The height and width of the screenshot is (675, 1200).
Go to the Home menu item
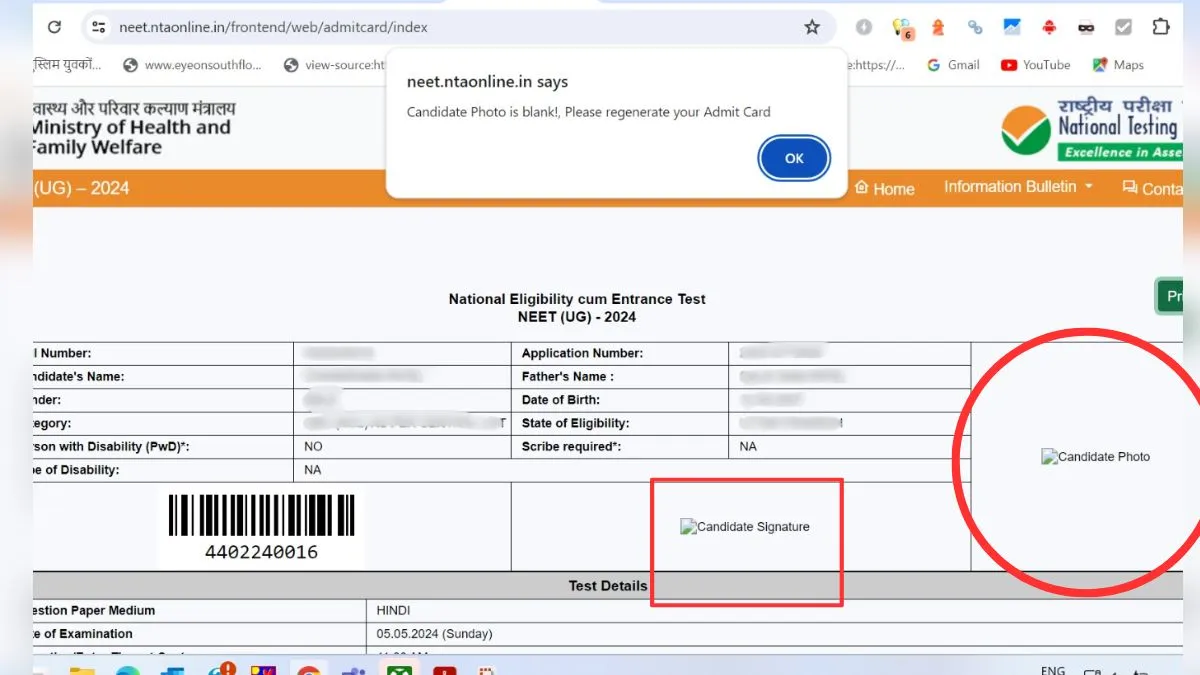pyautogui.click(x=884, y=188)
